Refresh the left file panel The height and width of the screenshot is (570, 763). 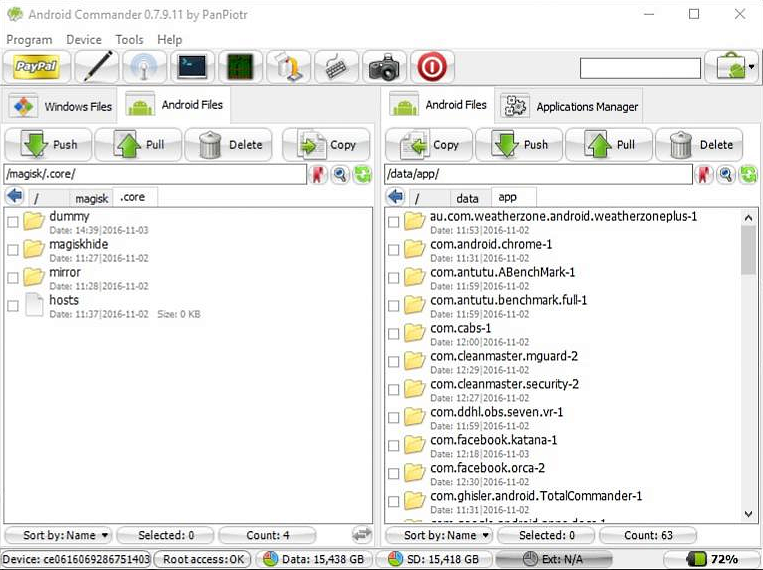(x=363, y=174)
